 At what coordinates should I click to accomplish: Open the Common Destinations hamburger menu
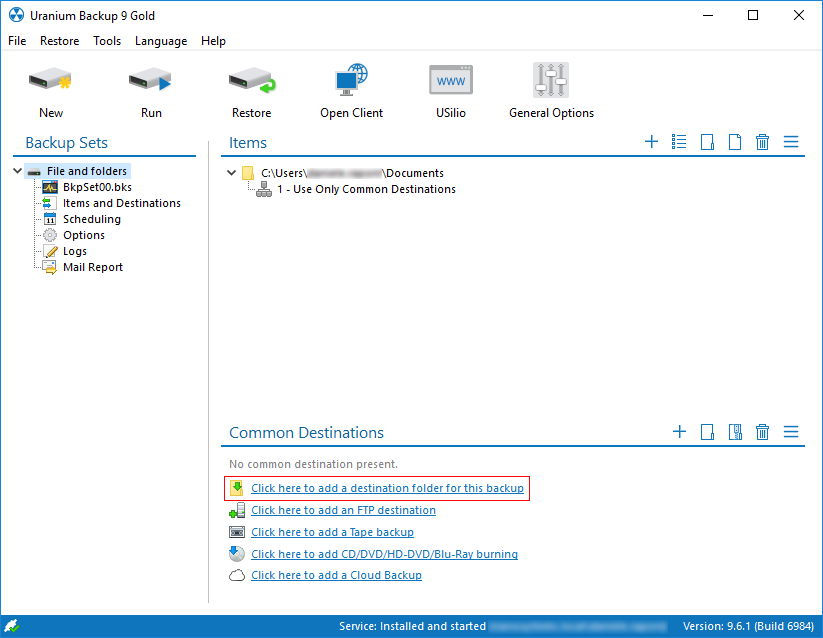pyautogui.click(x=790, y=432)
